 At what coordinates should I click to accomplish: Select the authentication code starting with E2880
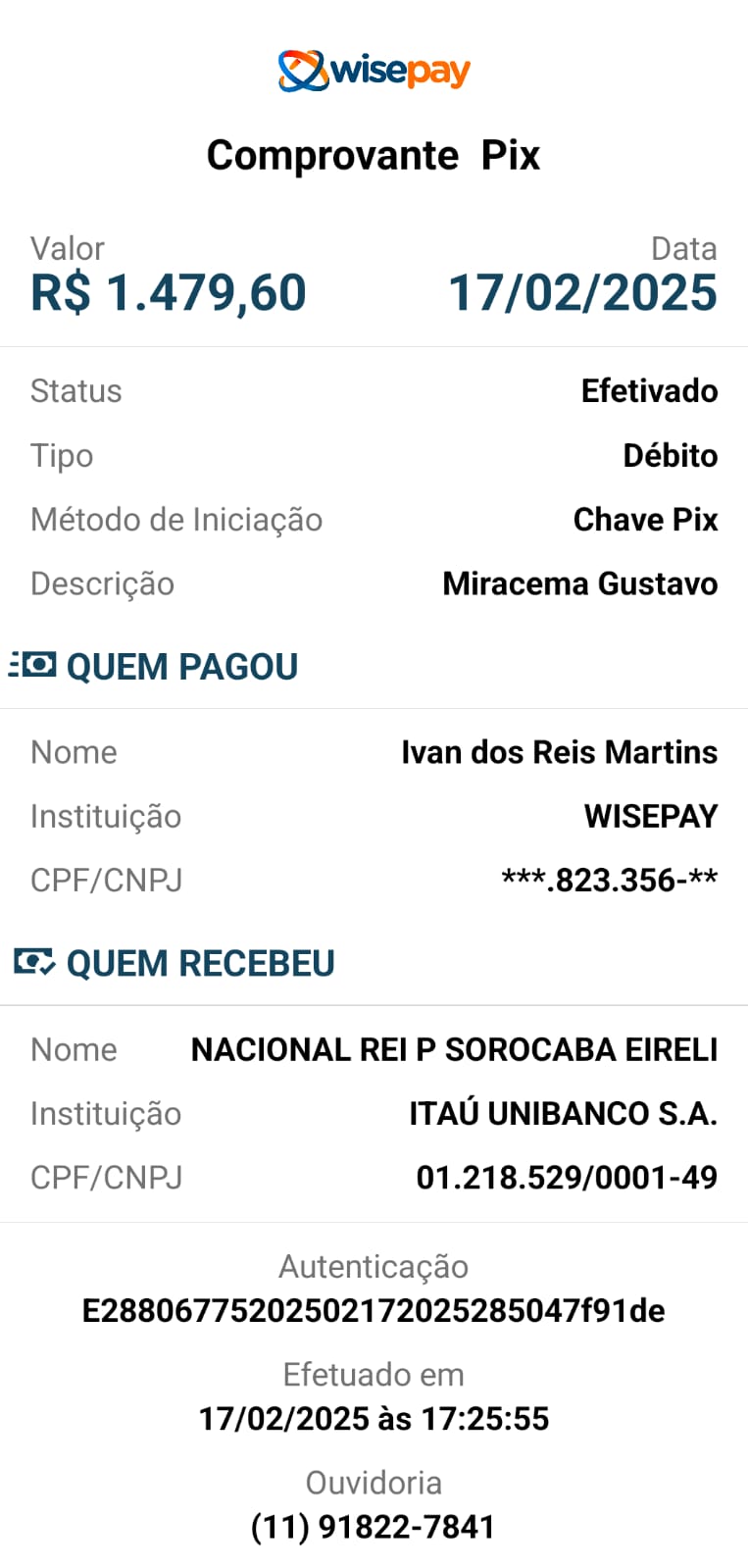coord(374,1311)
